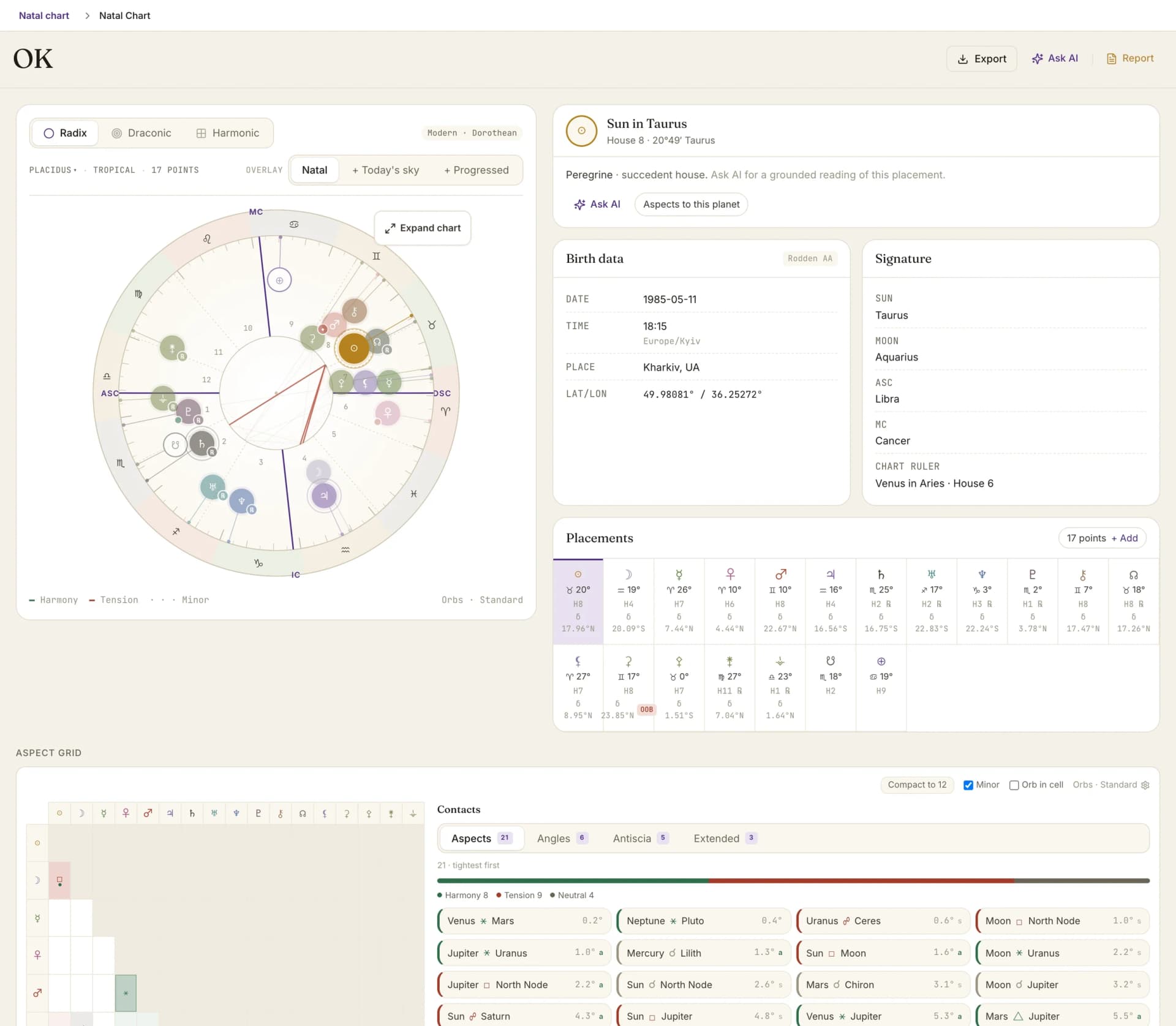The image size is (1176, 1026).
Task: Click the Jupiter glyph on the chart wheel
Action: point(324,496)
